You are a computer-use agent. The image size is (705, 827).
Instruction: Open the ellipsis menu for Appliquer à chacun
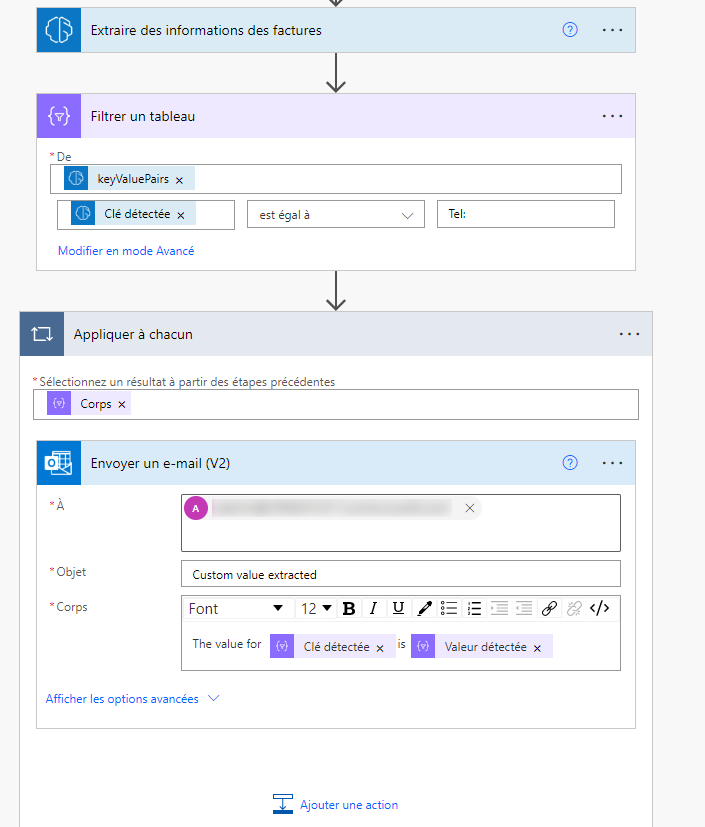[629, 334]
